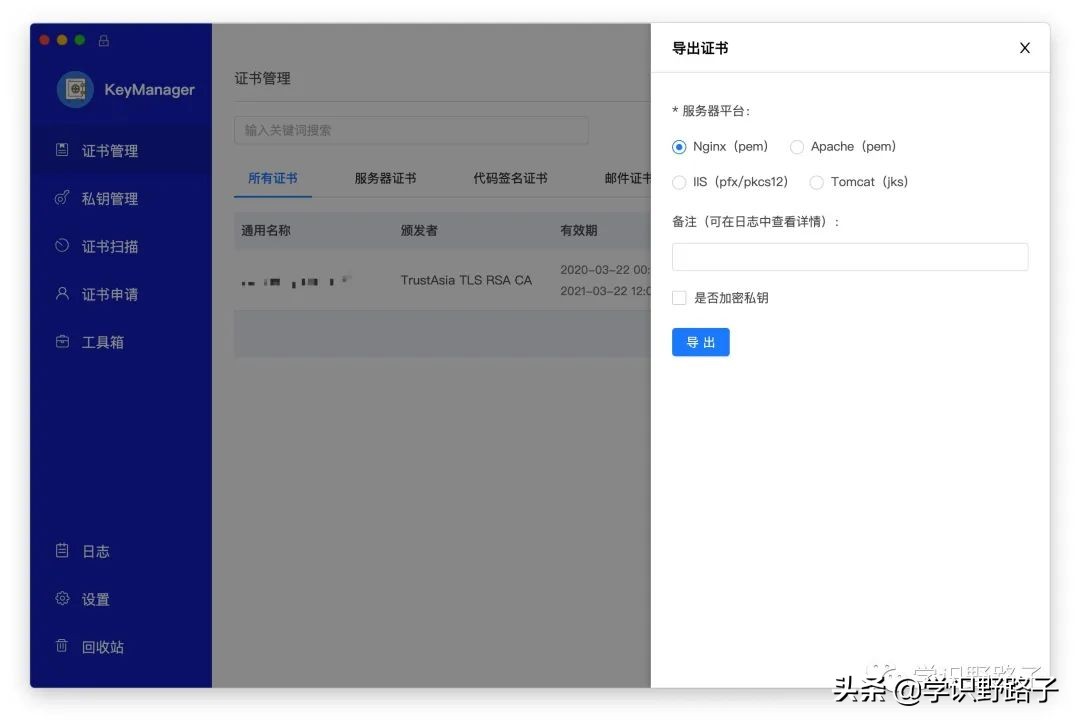Image resolution: width=1080 pixels, height=725 pixels.
Task: Select the Nginx (pem) platform option
Action: tap(679, 146)
